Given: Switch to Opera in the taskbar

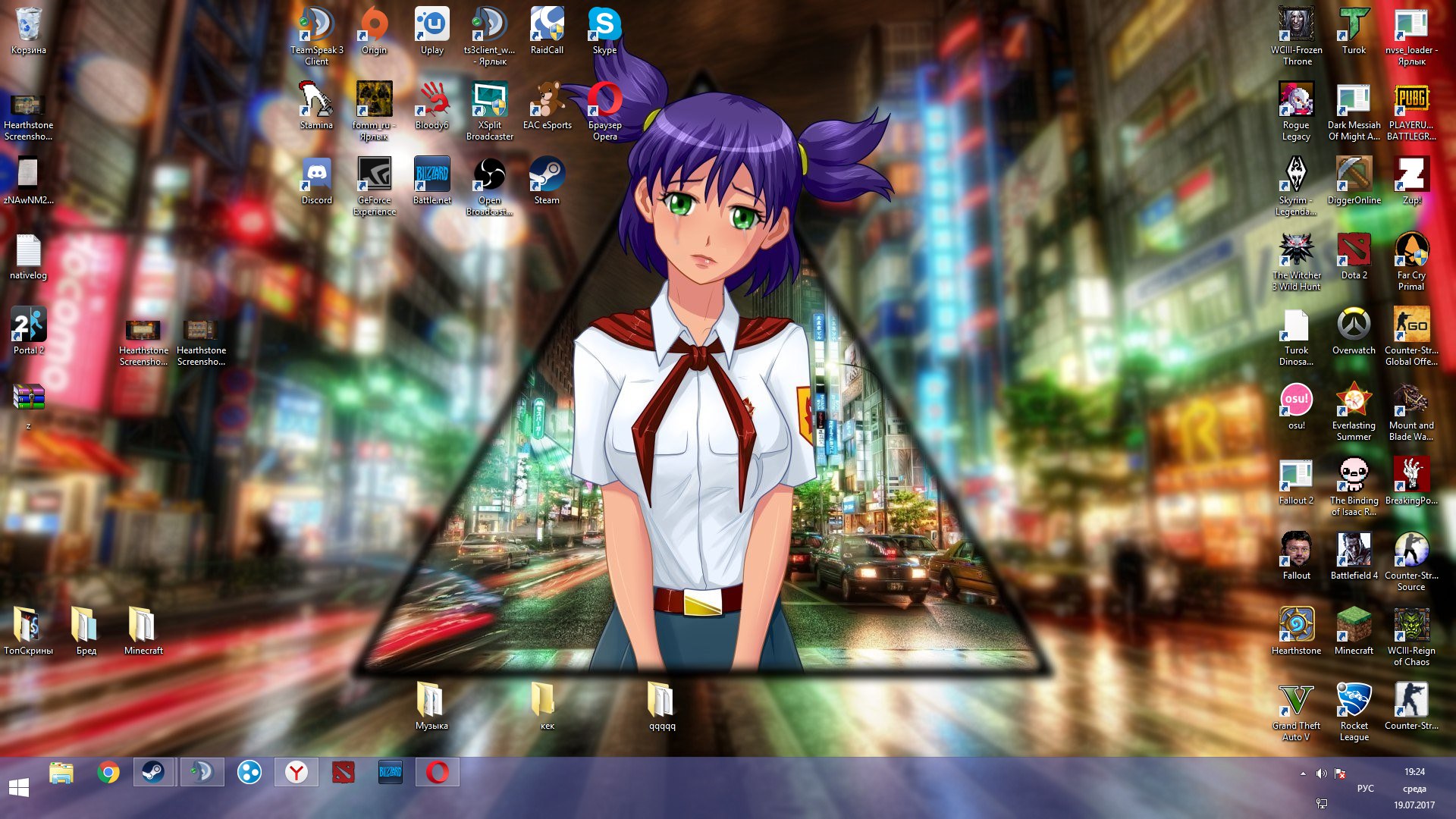Looking at the screenshot, I should (x=438, y=773).
